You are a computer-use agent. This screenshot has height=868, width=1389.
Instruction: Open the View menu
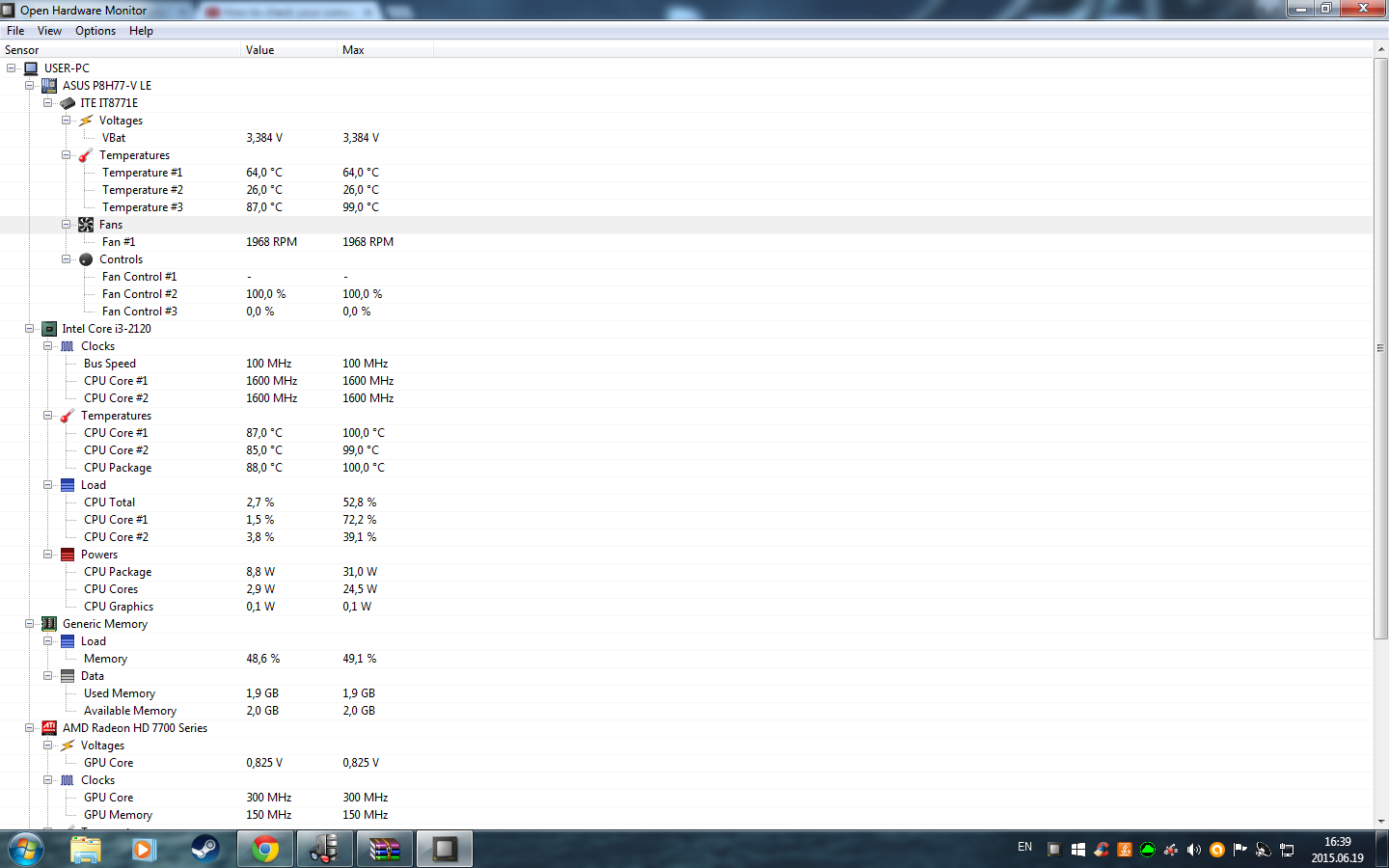(49, 31)
